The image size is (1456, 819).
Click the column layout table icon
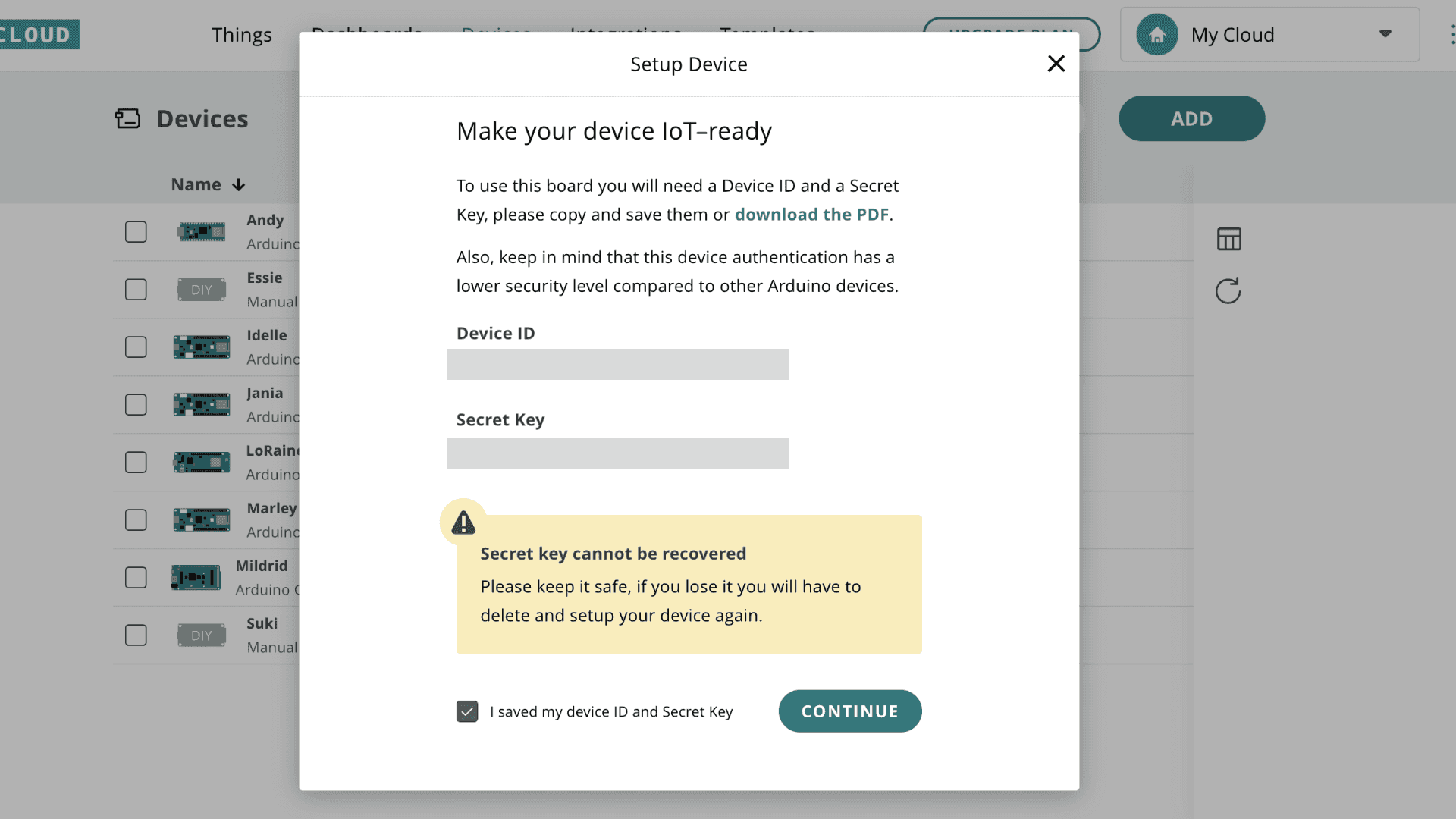coord(1228,240)
